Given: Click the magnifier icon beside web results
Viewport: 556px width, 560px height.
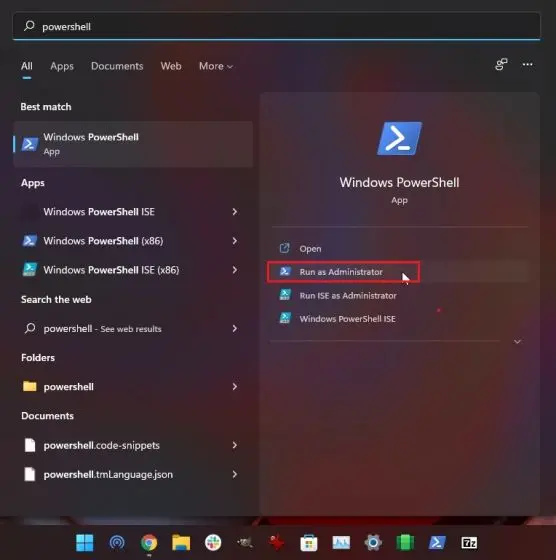Looking at the screenshot, I should click(30, 328).
